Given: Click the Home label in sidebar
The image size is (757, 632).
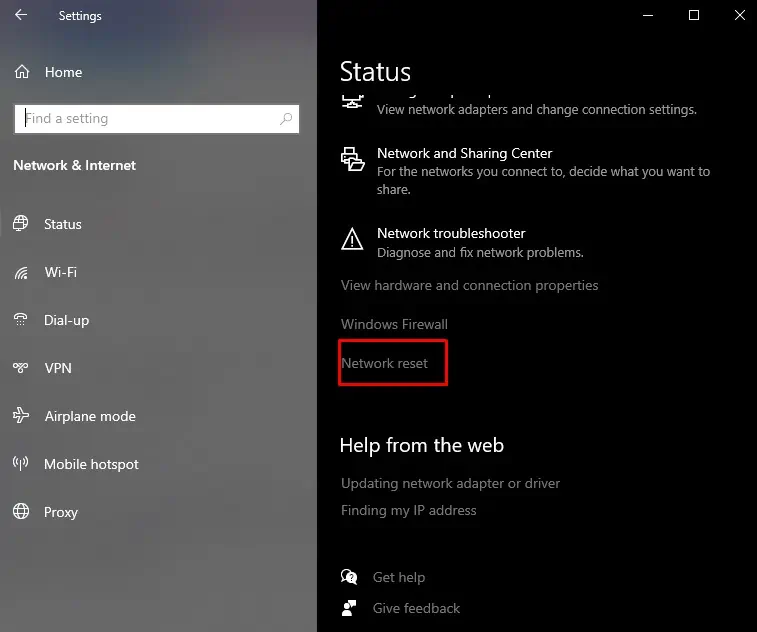Looking at the screenshot, I should pos(63,72).
